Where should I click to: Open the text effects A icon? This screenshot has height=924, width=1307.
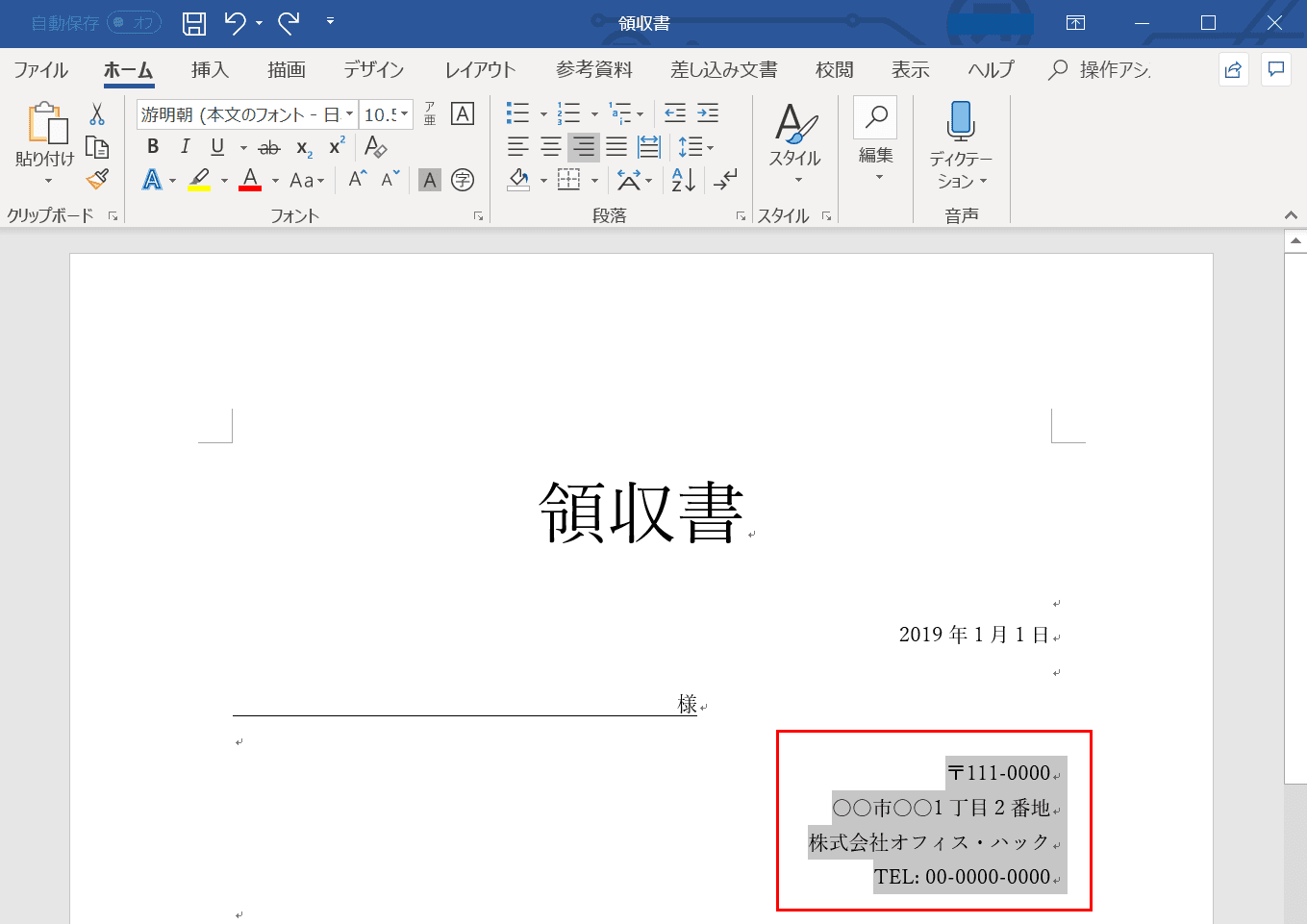(x=152, y=179)
